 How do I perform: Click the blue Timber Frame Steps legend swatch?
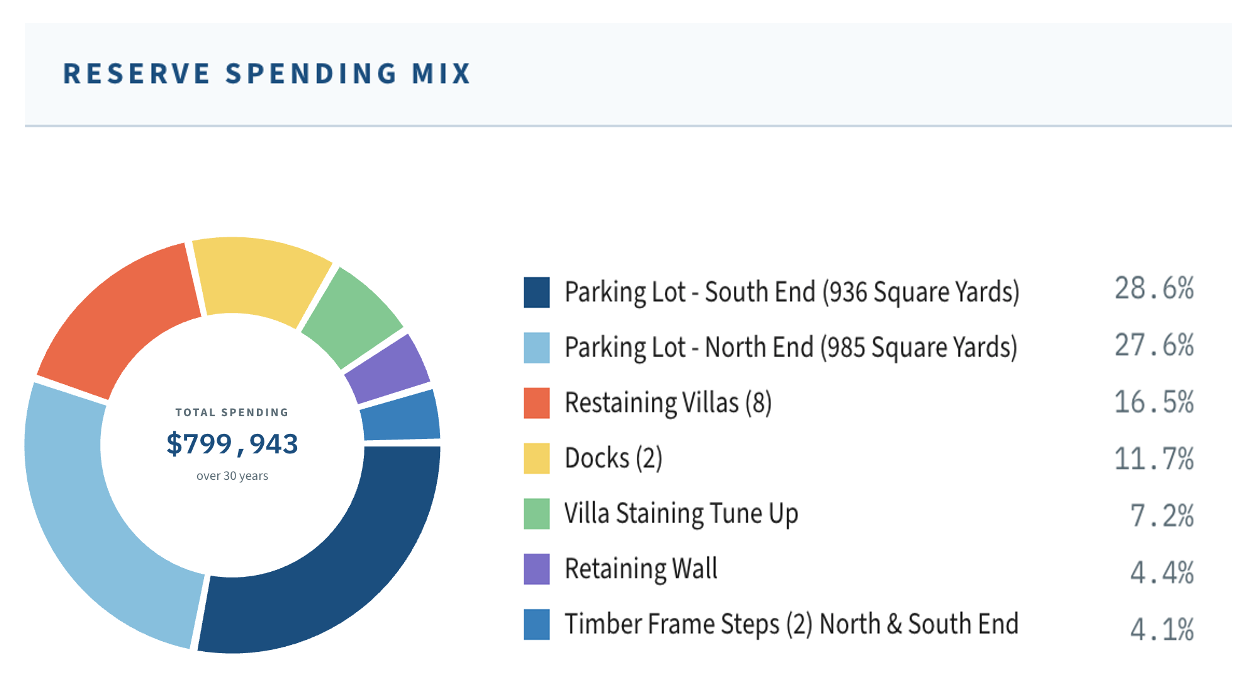point(537,625)
